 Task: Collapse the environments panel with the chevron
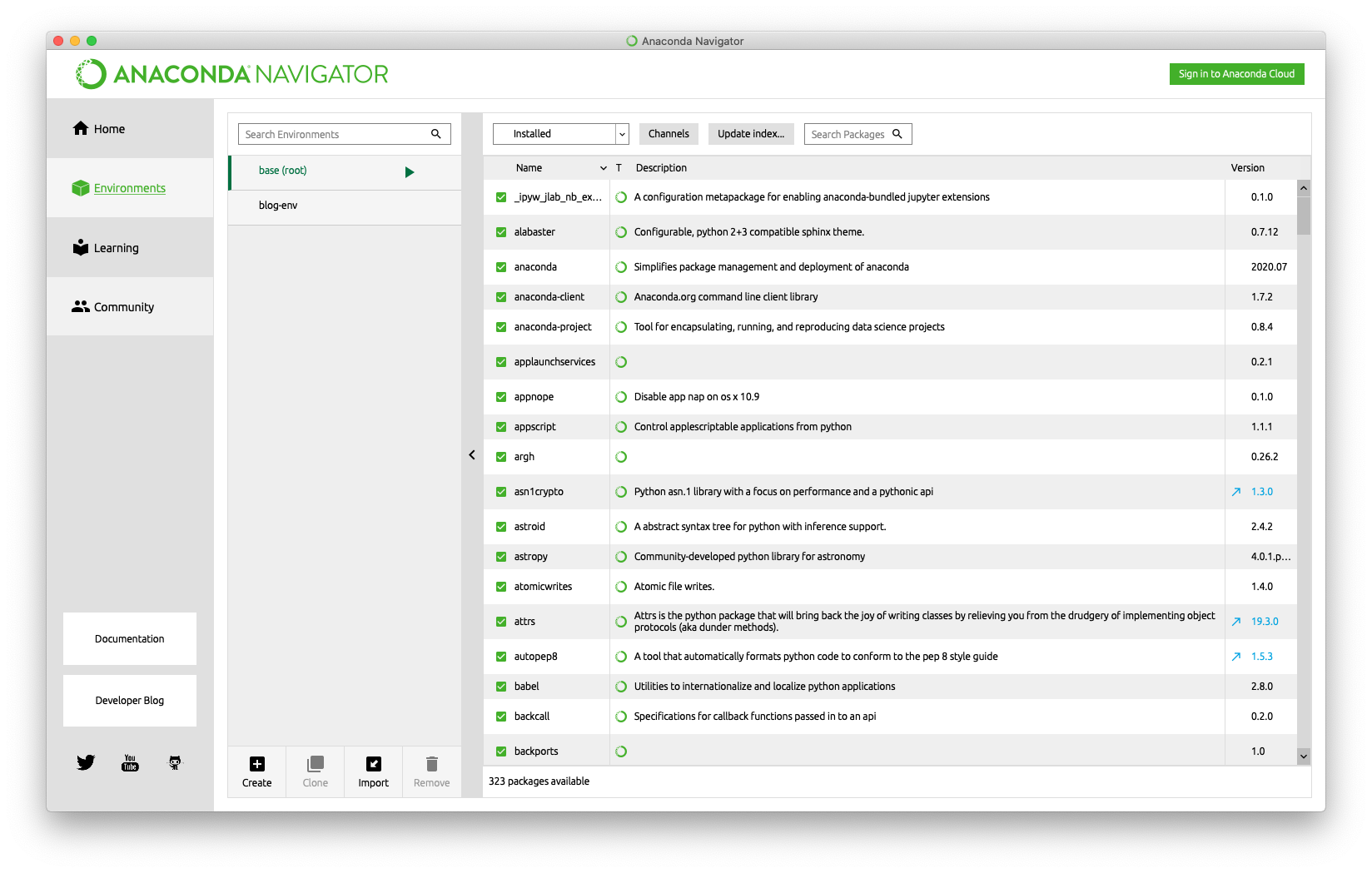point(472,454)
